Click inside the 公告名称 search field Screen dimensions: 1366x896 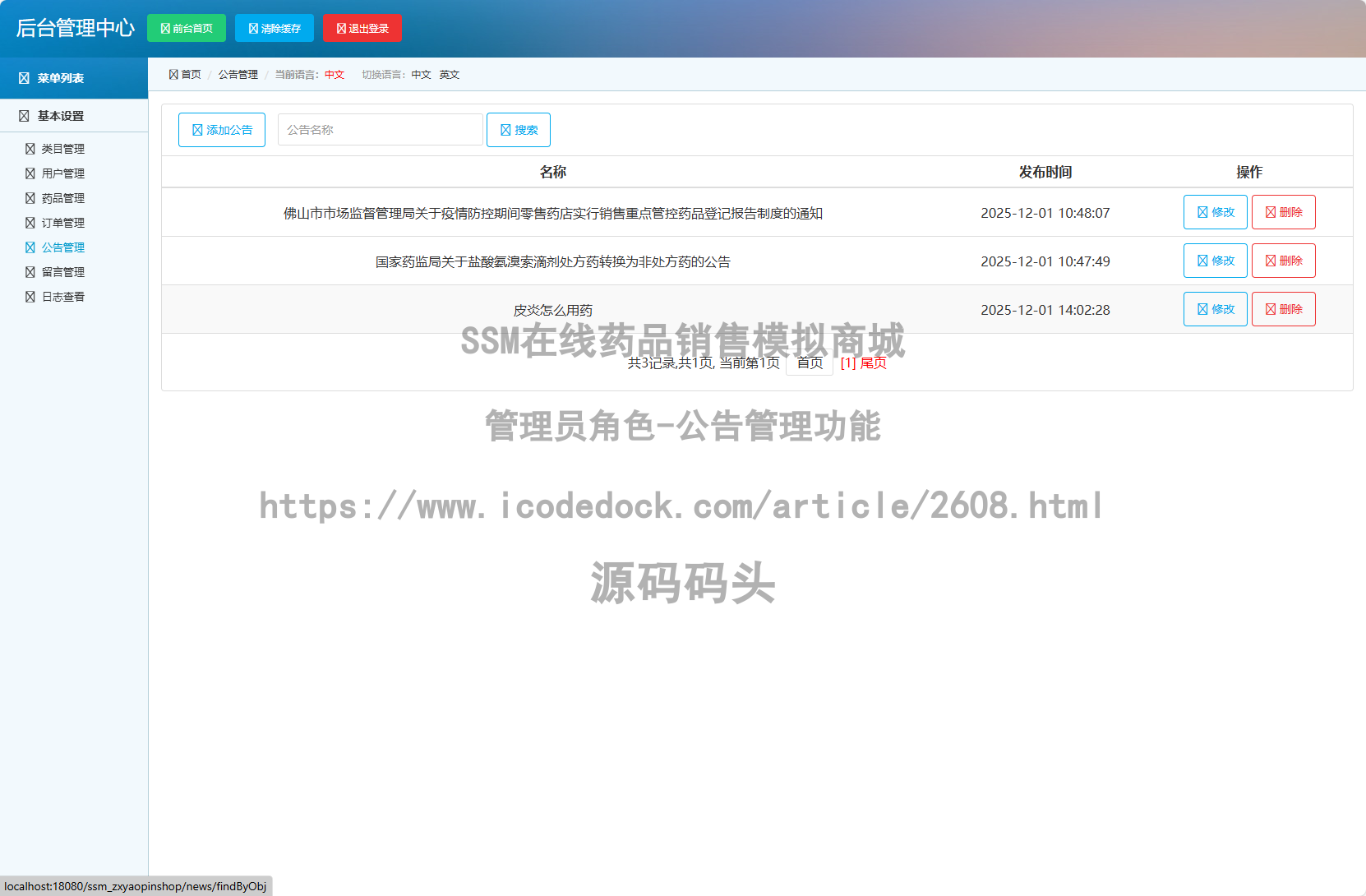pyautogui.click(x=380, y=129)
